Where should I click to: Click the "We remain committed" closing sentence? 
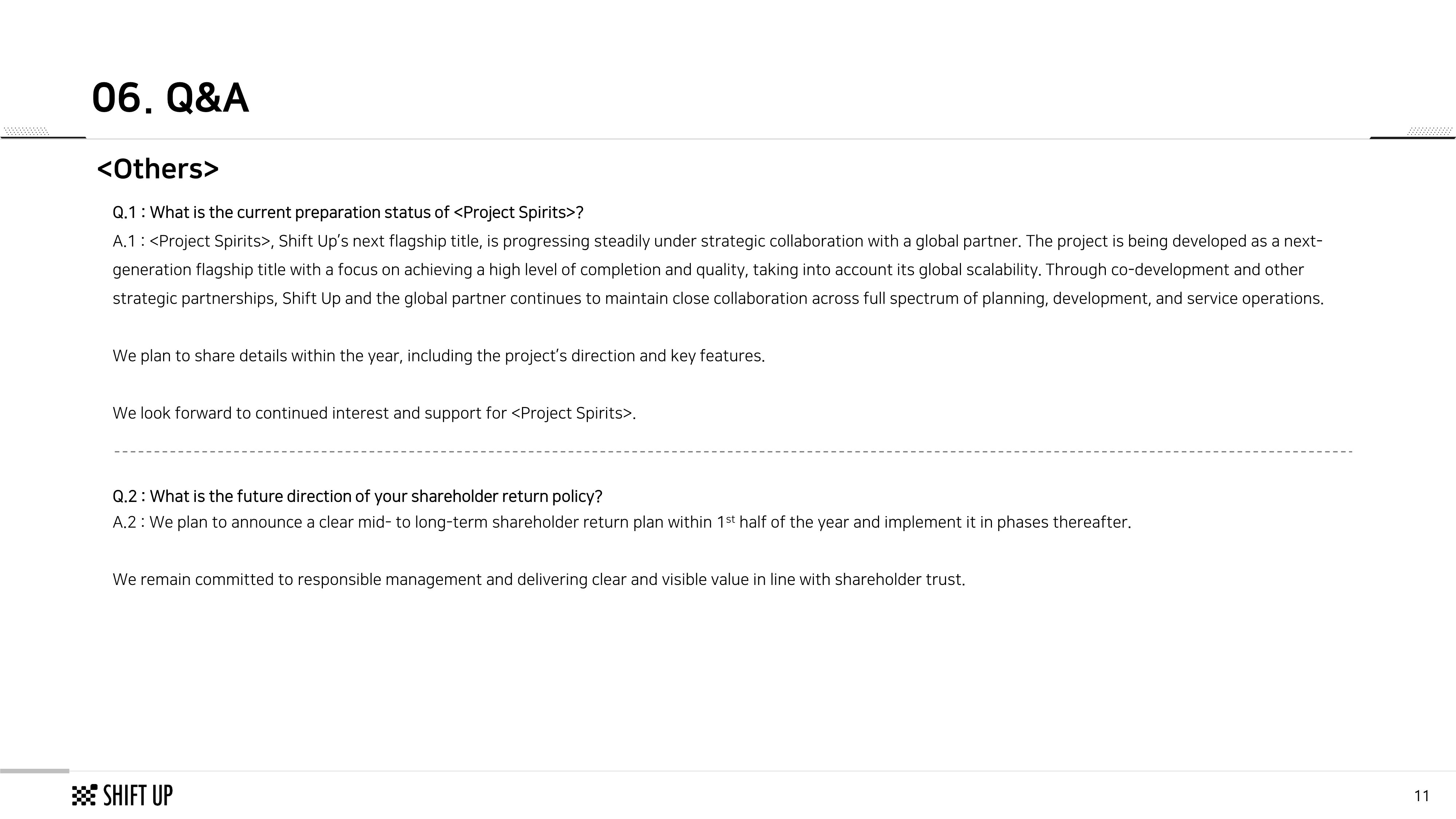coord(539,580)
